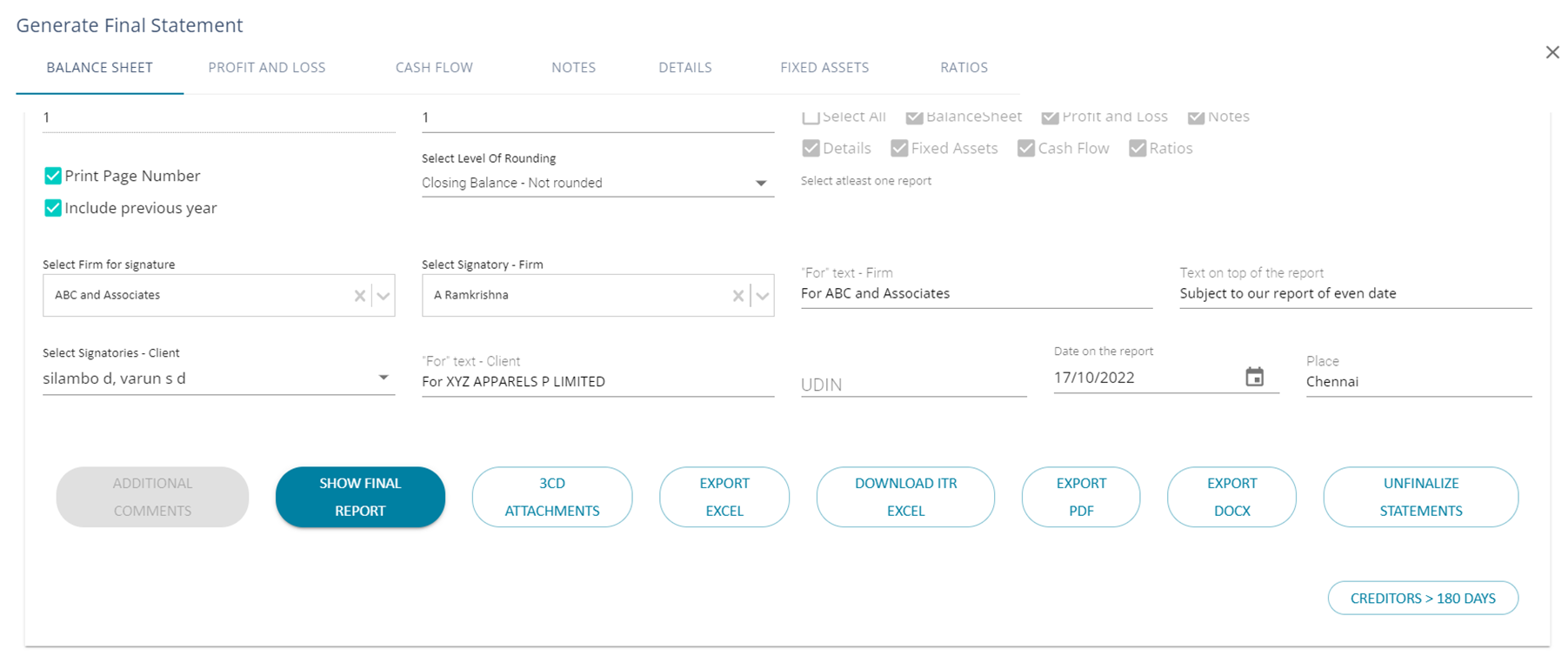Toggle the Fixed Assets report checkbox
Image resolution: width=1568 pixels, height=663 pixels.
tap(899, 149)
